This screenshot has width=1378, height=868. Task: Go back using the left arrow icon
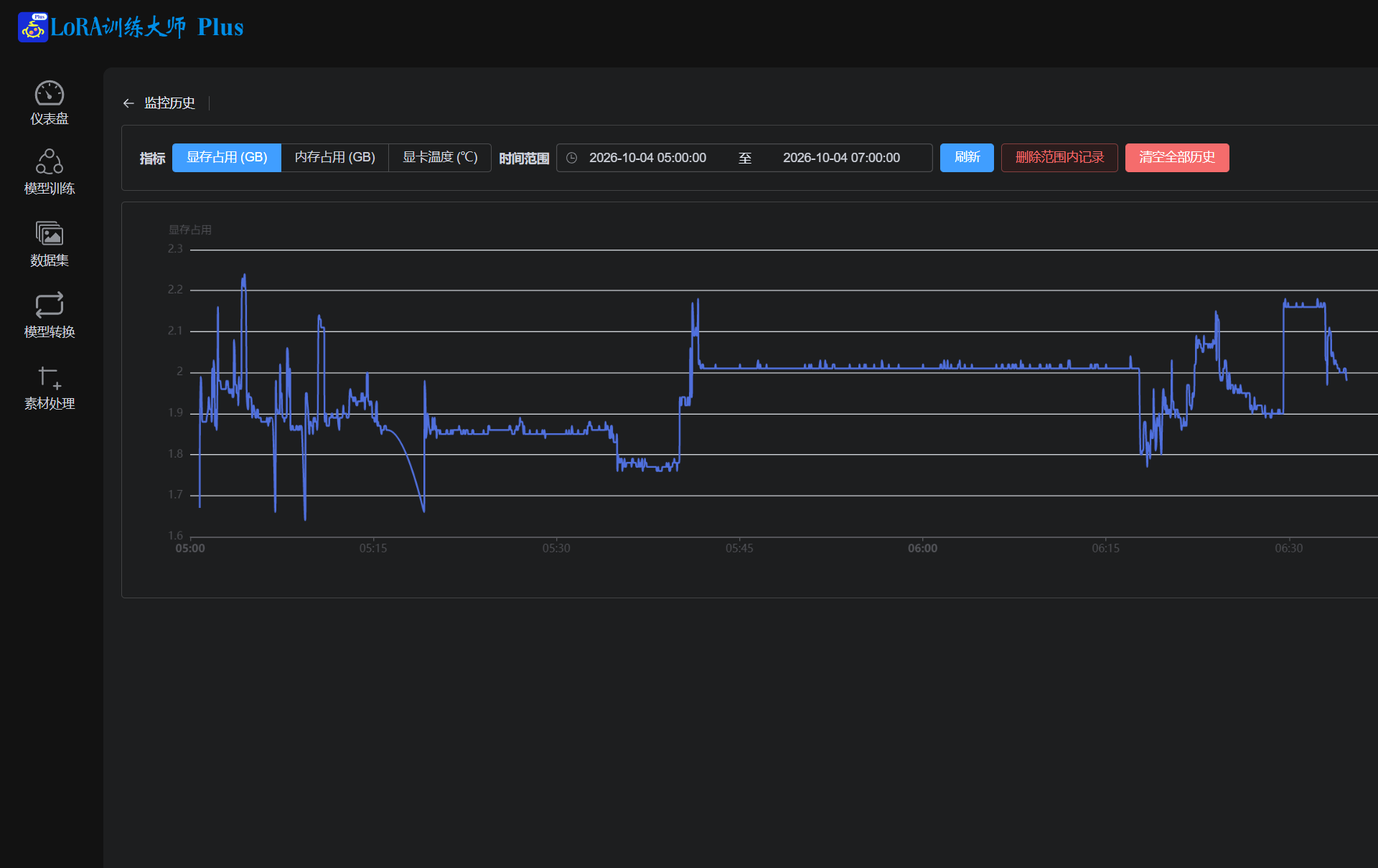pyautogui.click(x=128, y=103)
